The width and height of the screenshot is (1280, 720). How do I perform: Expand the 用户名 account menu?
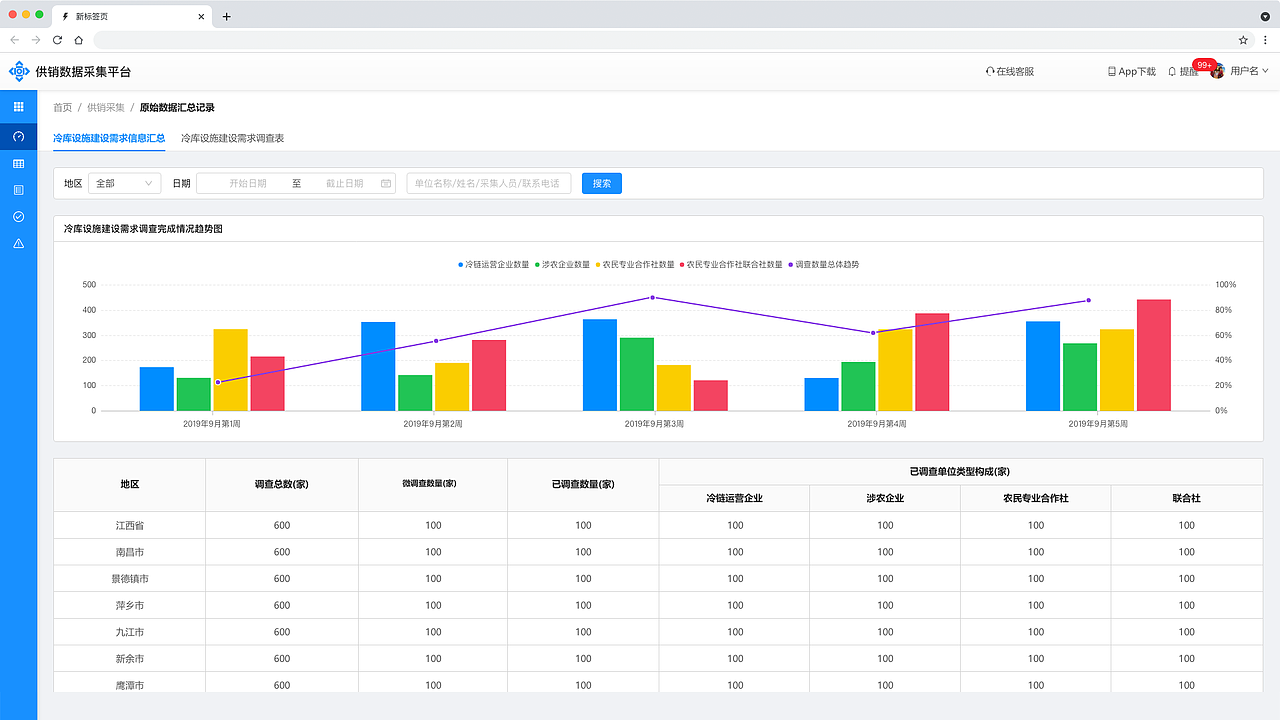click(x=1249, y=72)
